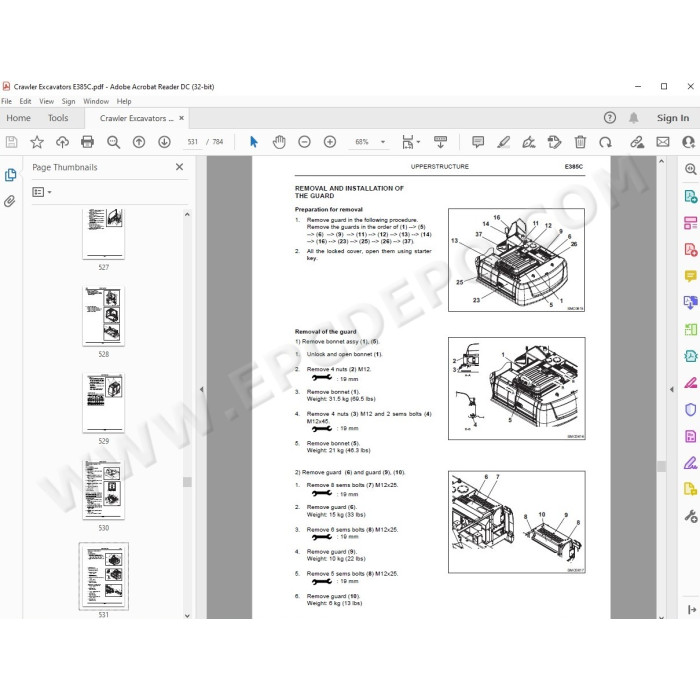Viewport: 700px width, 700px height.
Task: Click the Delete page trash icon
Action: (x=580, y=142)
